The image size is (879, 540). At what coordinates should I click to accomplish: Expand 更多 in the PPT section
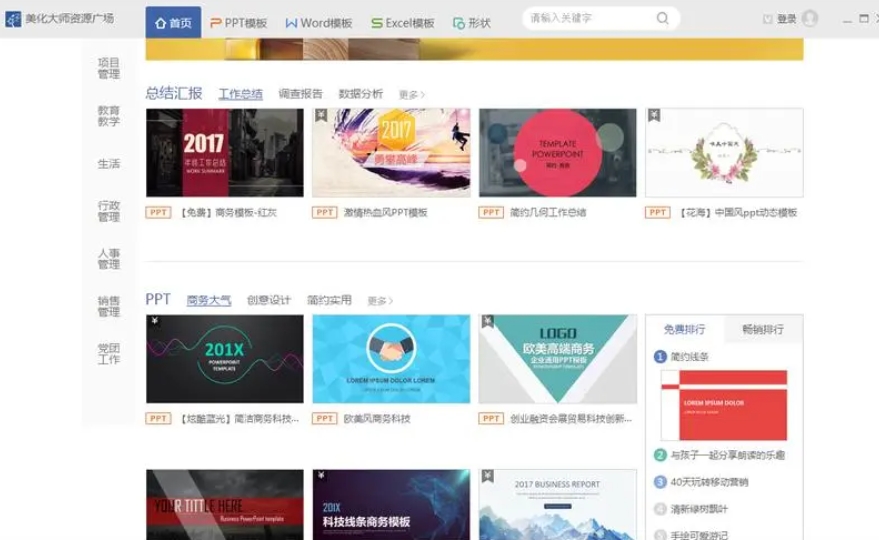(380, 301)
